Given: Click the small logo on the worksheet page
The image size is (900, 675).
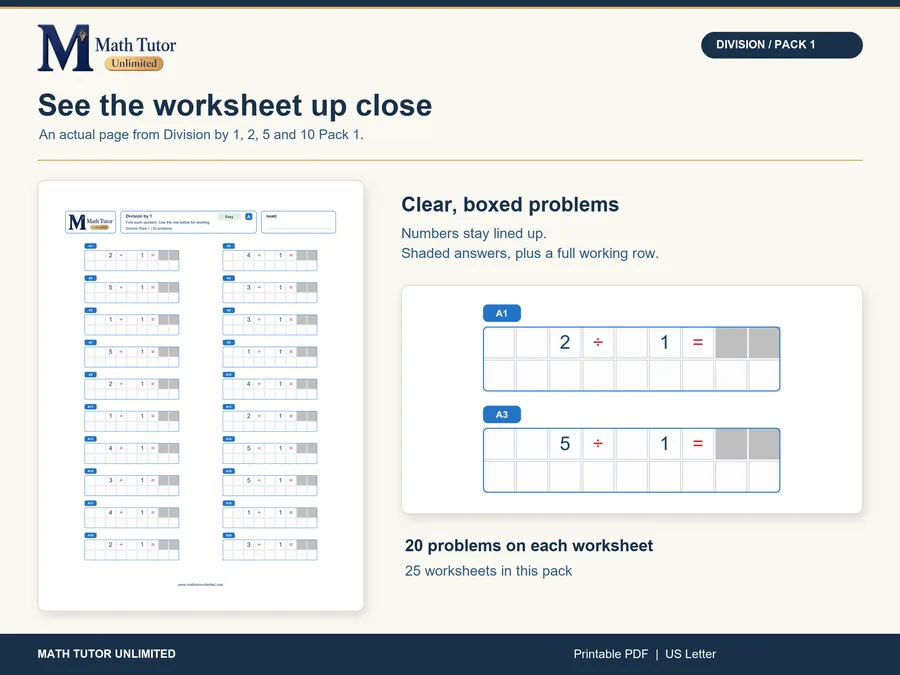Looking at the screenshot, I should point(91,222).
